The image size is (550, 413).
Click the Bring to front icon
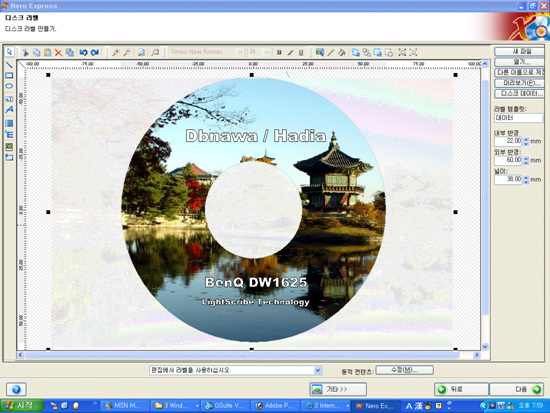click(x=356, y=53)
